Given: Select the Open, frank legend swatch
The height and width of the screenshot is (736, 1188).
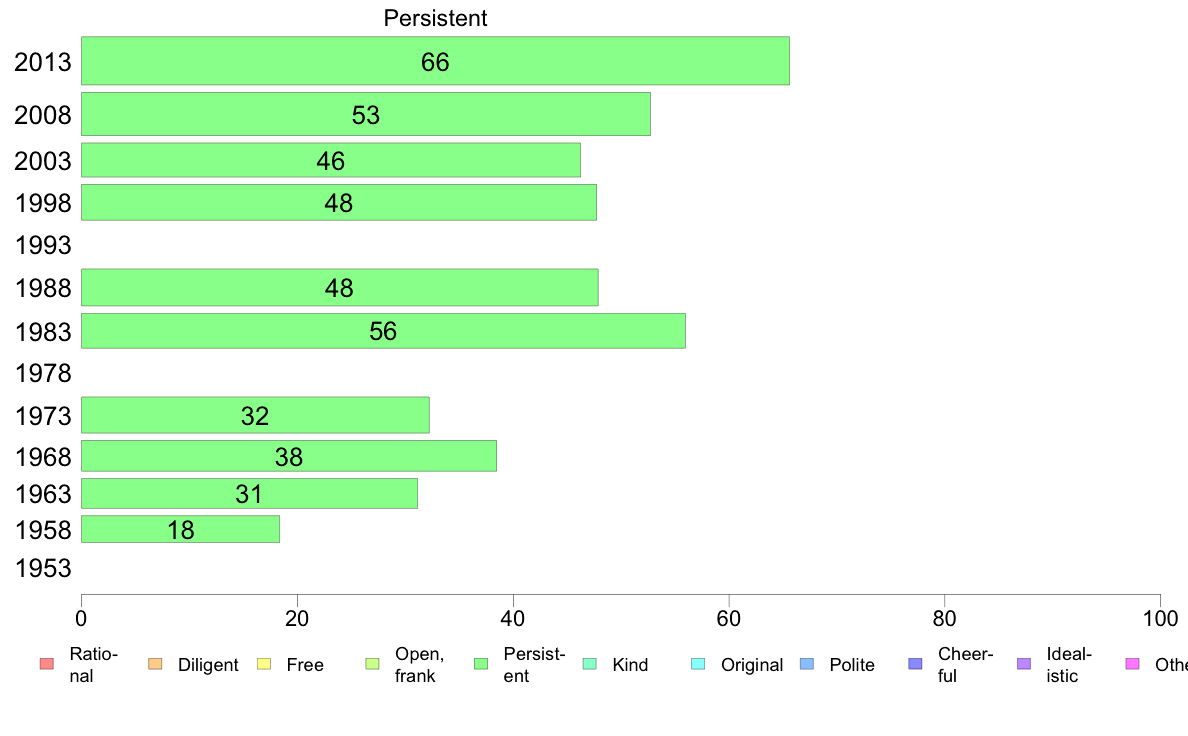Looking at the screenshot, I should click(x=372, y=664).
